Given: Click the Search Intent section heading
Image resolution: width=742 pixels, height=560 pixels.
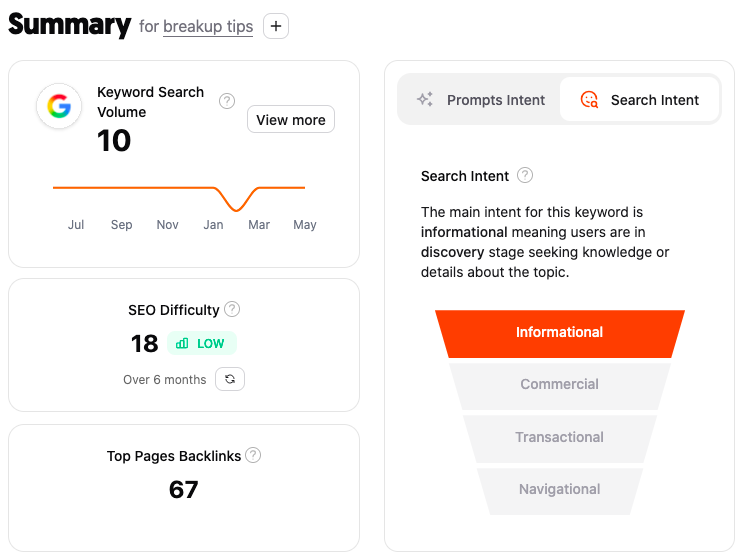Looking at the screenshot, I should coord(465,176).
